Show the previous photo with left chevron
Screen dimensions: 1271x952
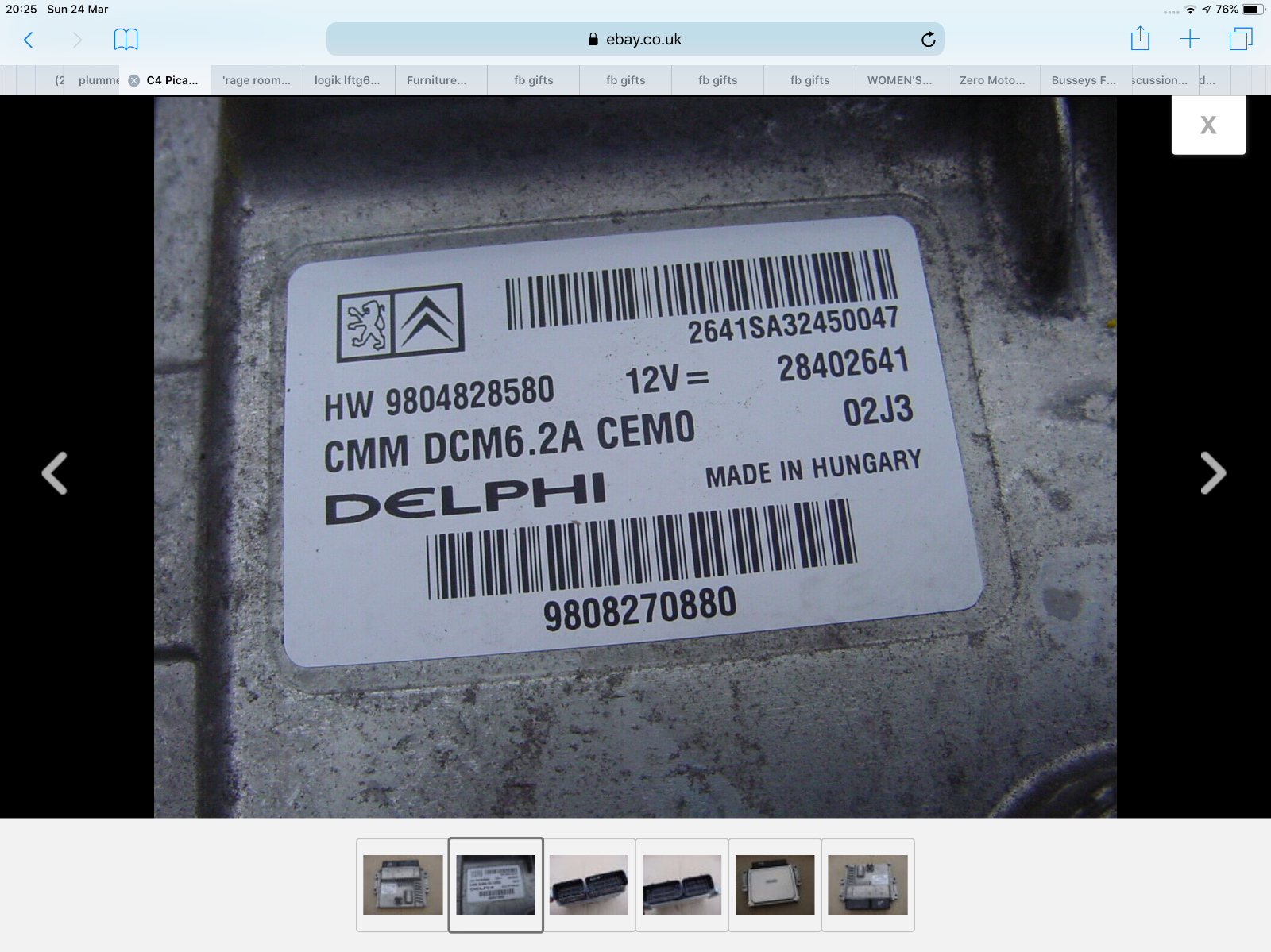pyautogui.click(x=54, y=473)
